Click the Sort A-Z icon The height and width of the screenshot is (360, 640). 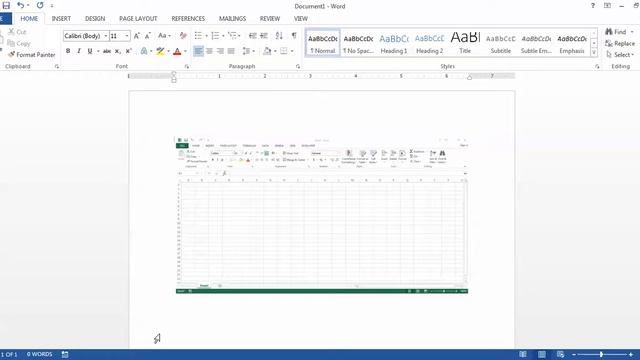[279, 36]
